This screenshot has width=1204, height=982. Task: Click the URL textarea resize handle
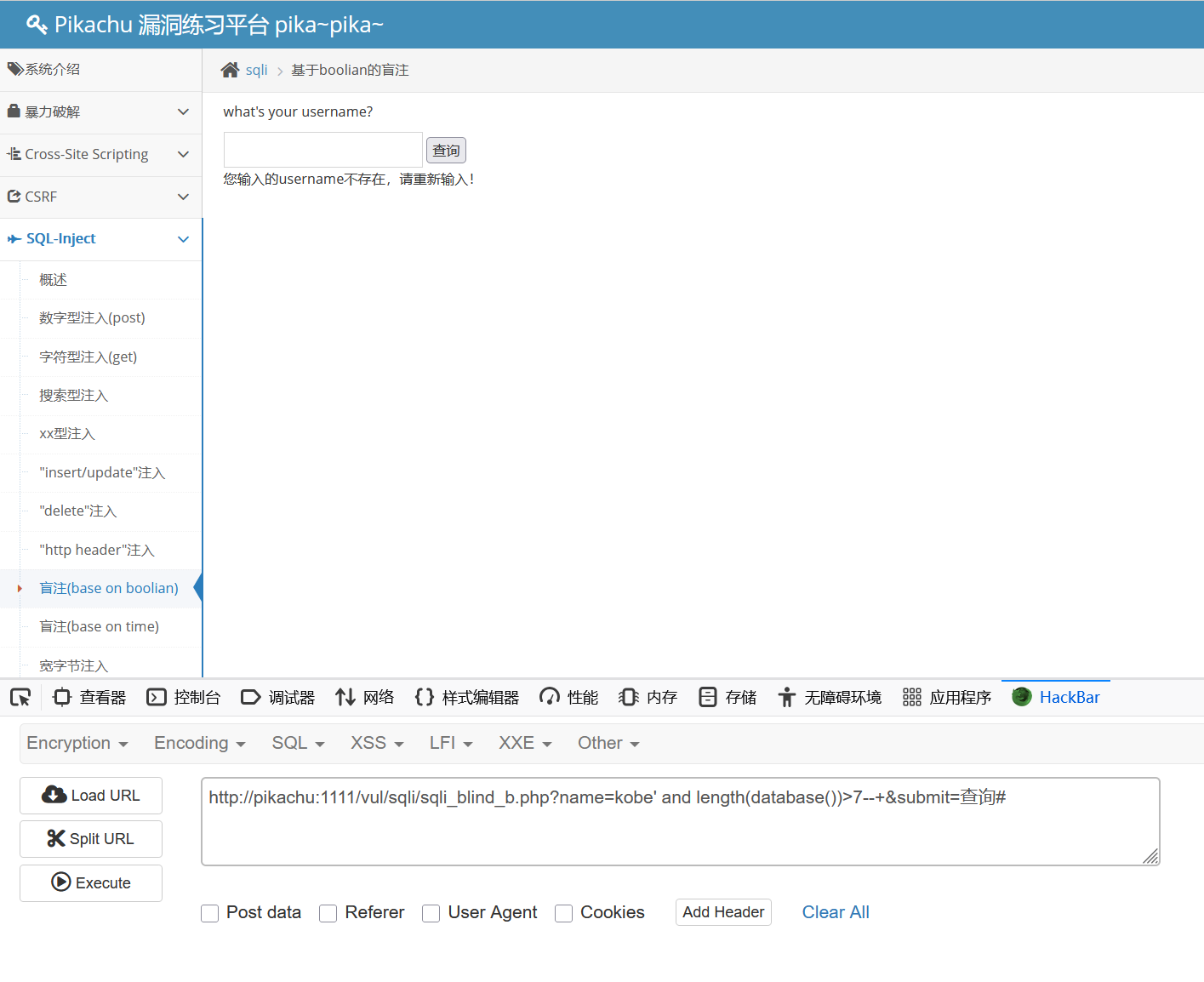1150,856
